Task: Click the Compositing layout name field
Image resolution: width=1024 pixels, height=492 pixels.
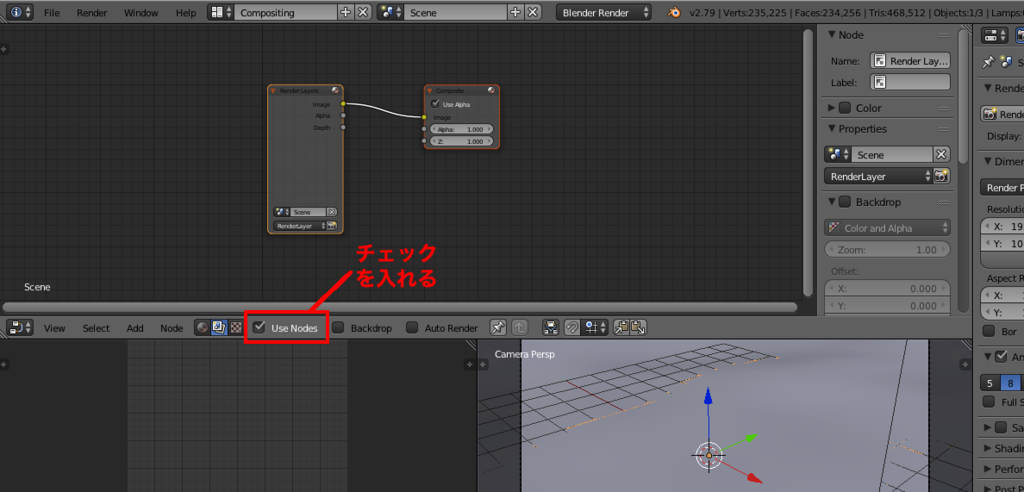Action: (285, 12)
